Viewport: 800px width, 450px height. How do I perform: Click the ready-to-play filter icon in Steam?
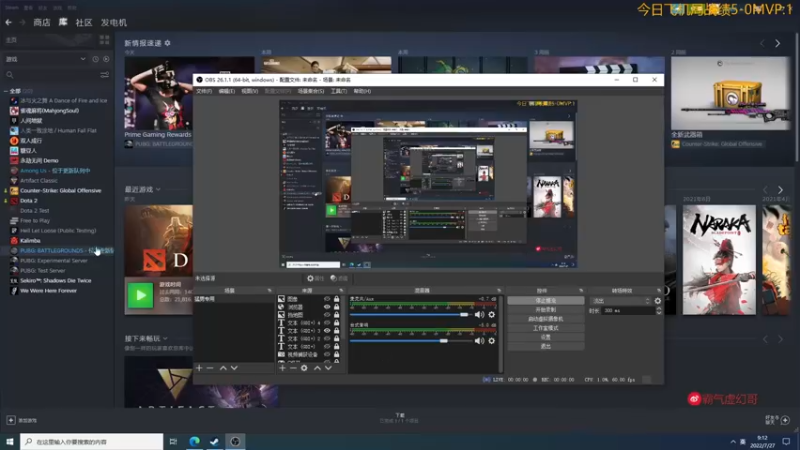[x=106, y=59]
